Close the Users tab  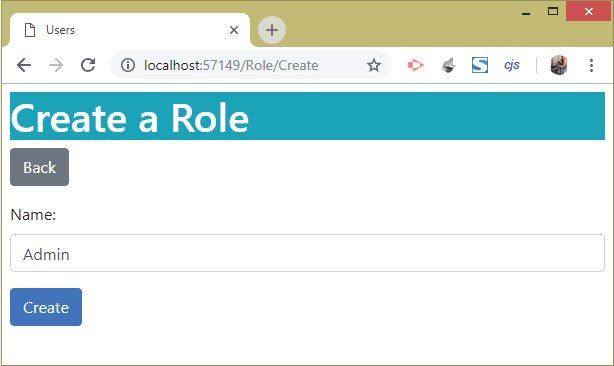point(234,30)
